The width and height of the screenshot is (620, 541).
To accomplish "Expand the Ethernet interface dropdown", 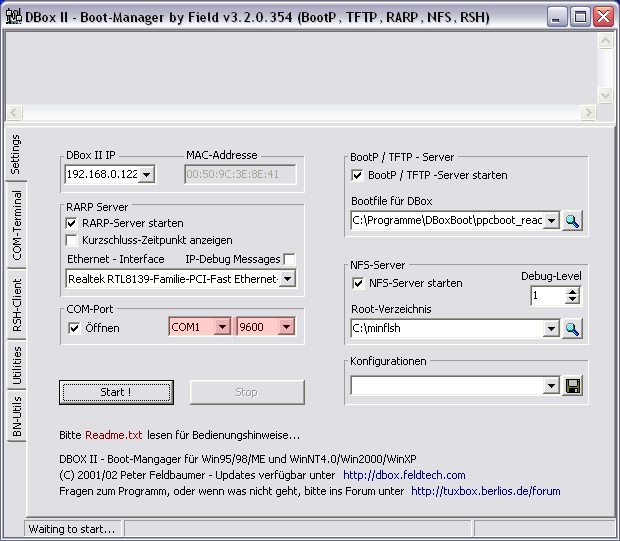I will (287, 279).
